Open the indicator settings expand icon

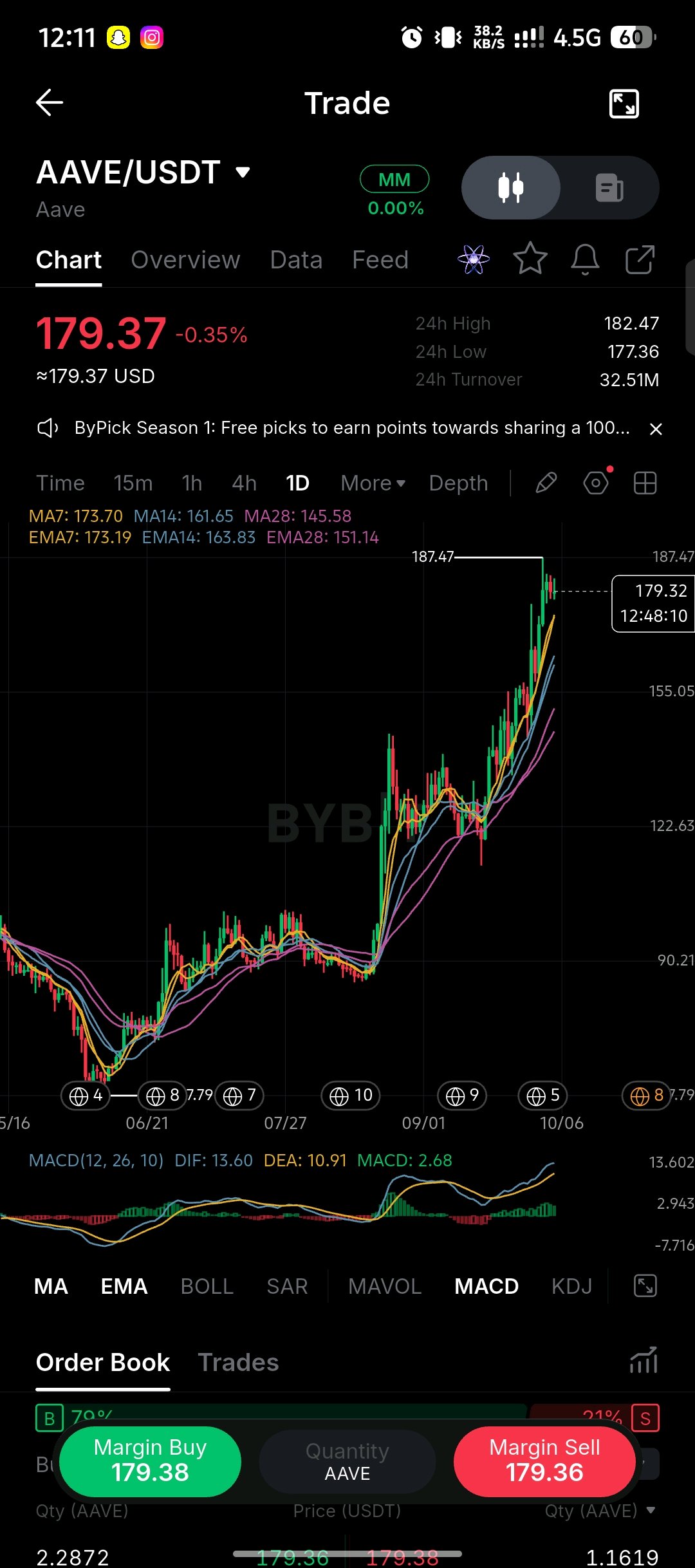pos(645,1285)
